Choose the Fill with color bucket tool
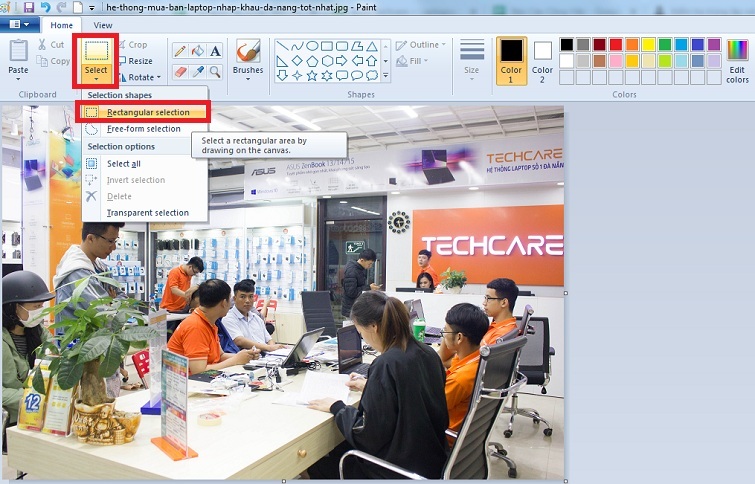This screenshot has height=484, width=755. [198, 51]
